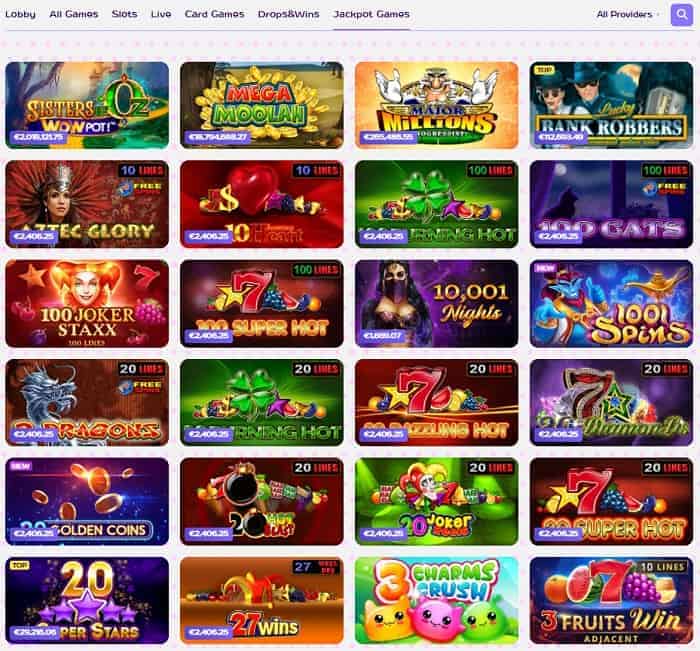Select the Slots tab
Viewport: 700px width, 651px height.
click(x=125, y=14)
